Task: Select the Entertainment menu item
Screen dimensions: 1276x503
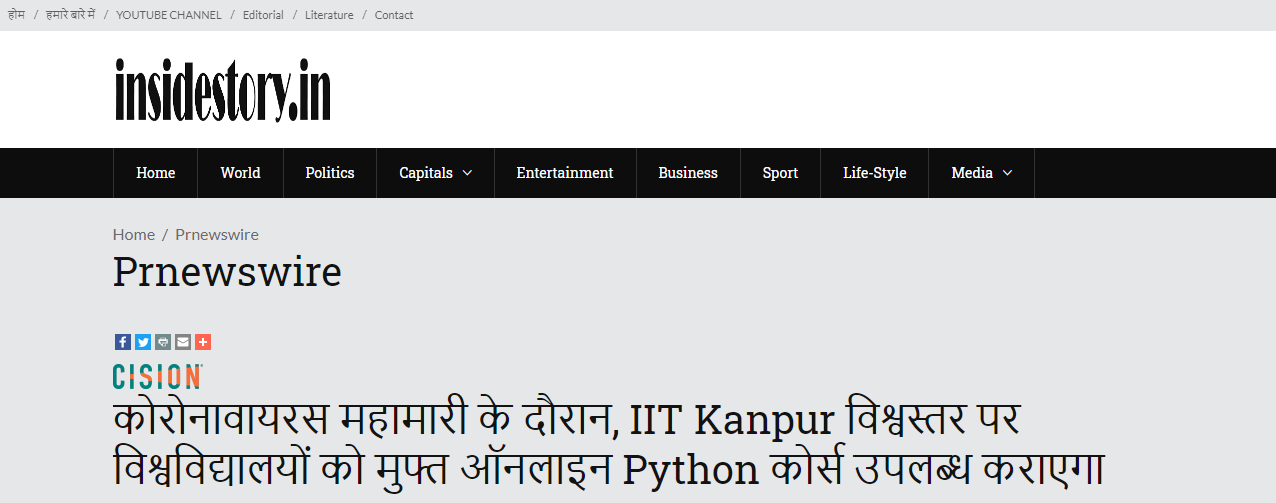Action: click(x=565, y=173)
